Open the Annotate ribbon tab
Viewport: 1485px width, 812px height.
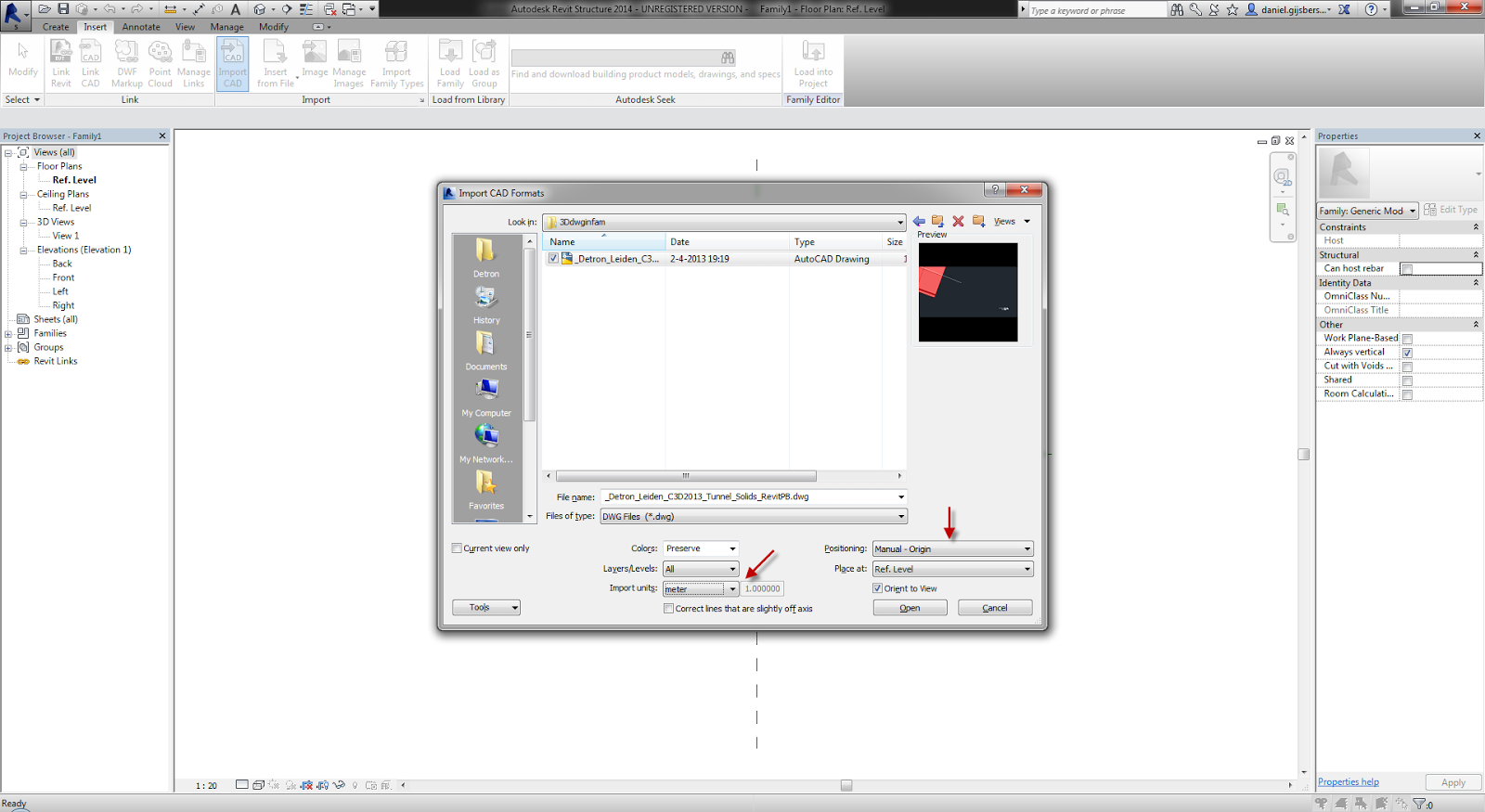coord(141,27)
